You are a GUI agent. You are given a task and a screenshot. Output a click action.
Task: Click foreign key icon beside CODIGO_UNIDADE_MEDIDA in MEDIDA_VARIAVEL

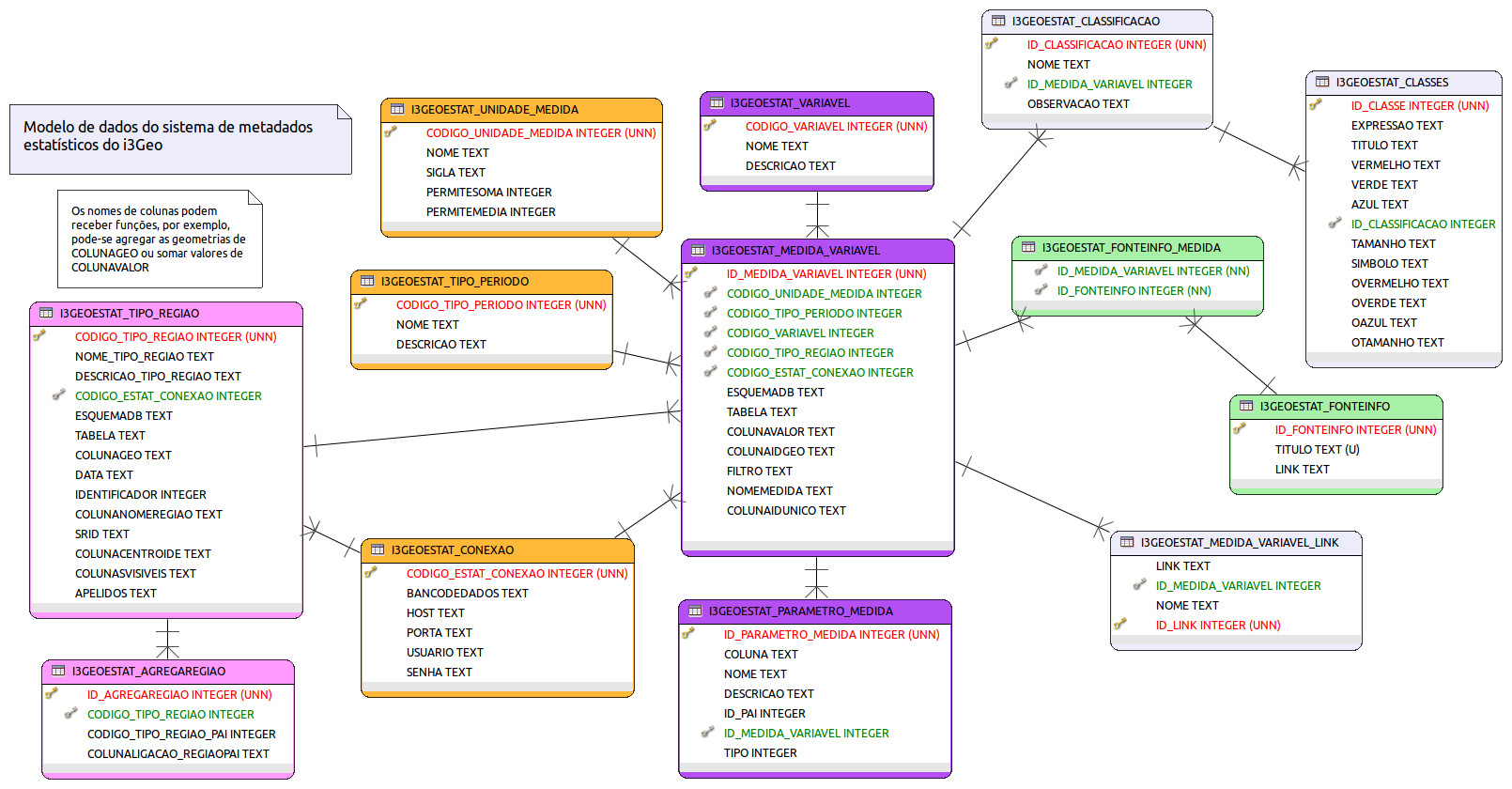click(711, 292)
